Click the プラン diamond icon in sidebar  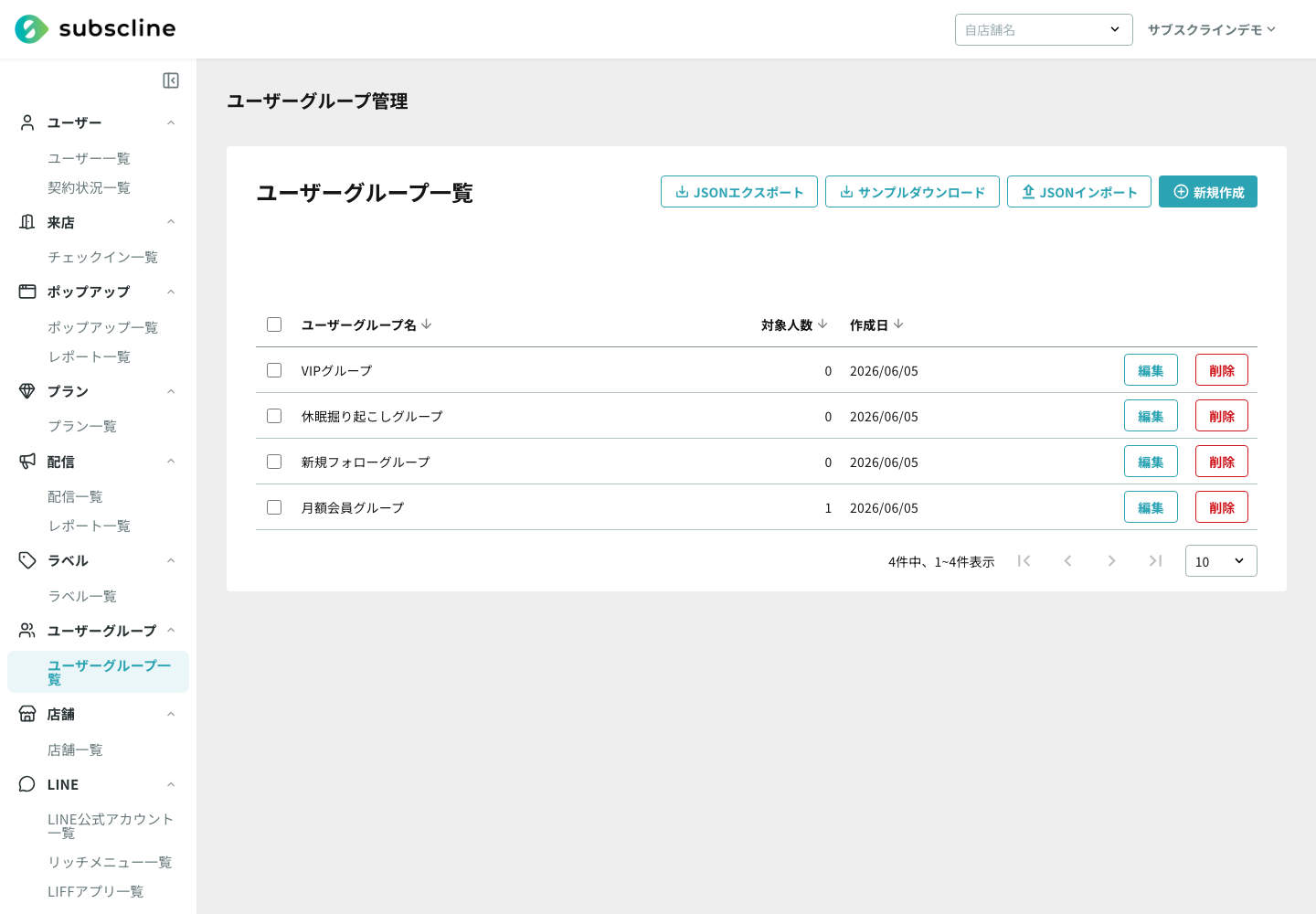point(27,391)
